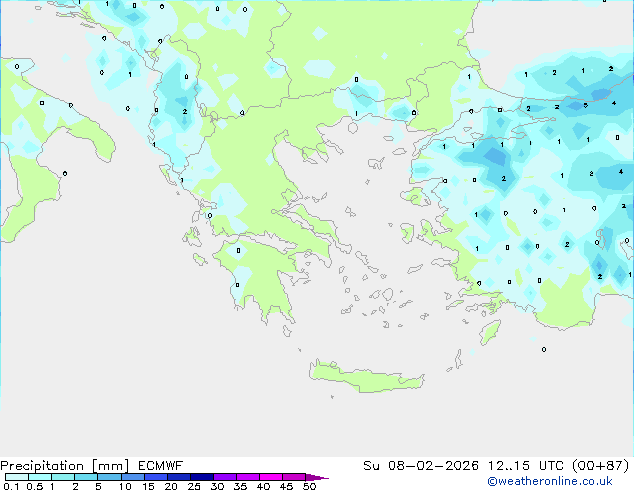The image size is (634, 490).
Task: Click the island of Crete on the map
Action: (x=366, y=378)
